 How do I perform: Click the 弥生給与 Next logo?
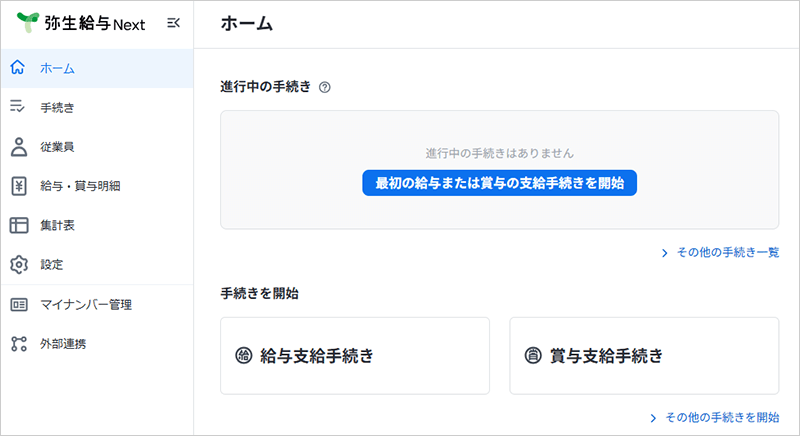point(82,23)
